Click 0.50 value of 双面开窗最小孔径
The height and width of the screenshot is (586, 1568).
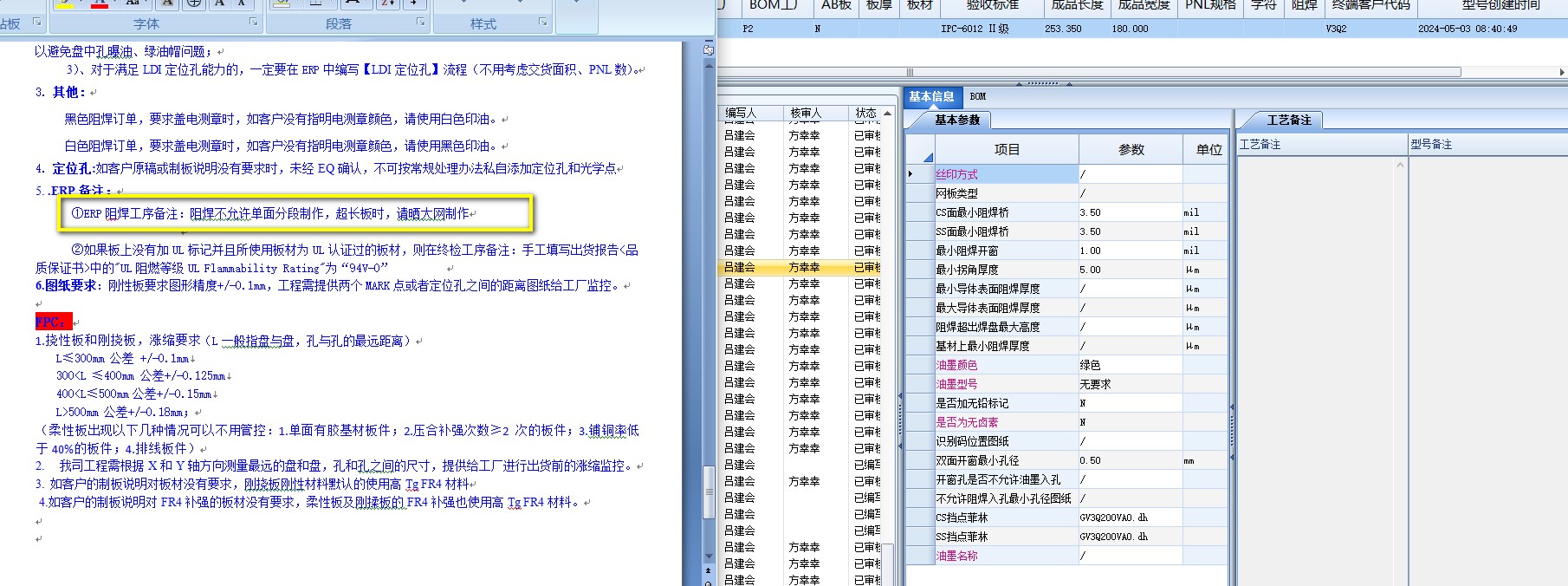click(x=1131, y=460)
